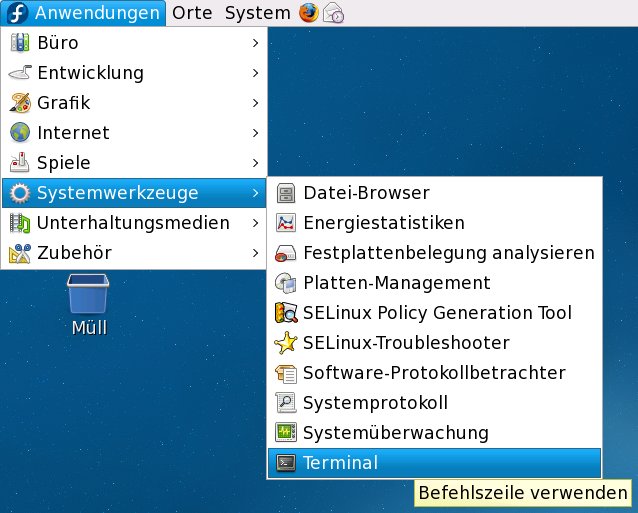Click the Energiestatistiken chart icon
Image resolution: width=638 pixels, height=513 pixels.
(286, 223)
